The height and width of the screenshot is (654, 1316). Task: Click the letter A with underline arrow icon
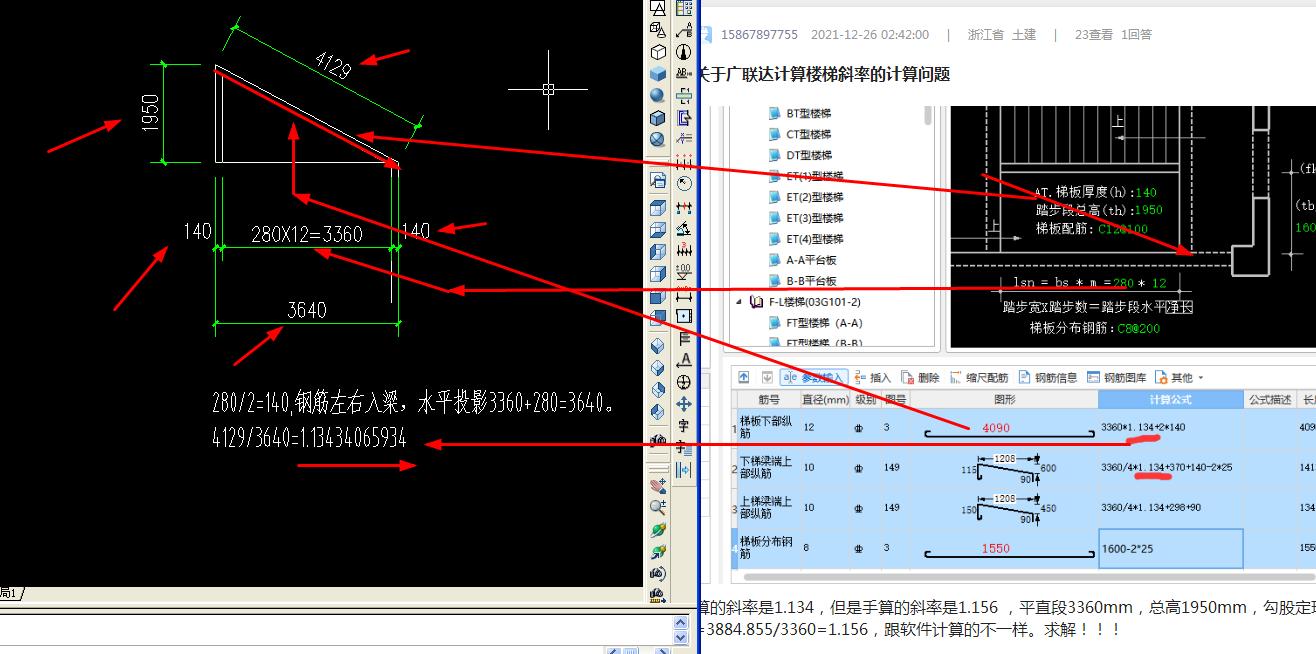tap(684, 360)
